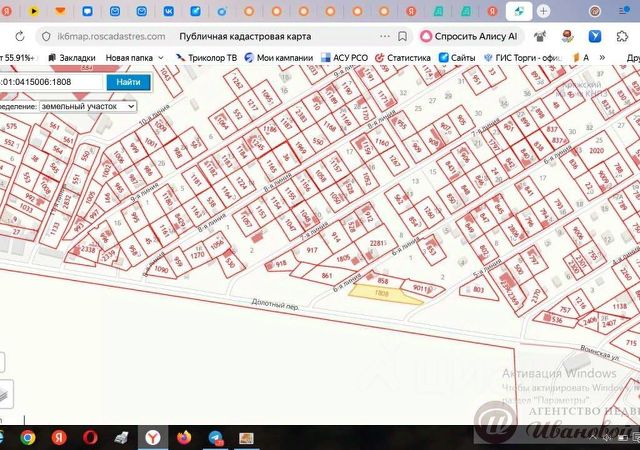Screen dimensions: 640x450
Task: Click parcel 803 on the map
Action: [x=478, y=290]
